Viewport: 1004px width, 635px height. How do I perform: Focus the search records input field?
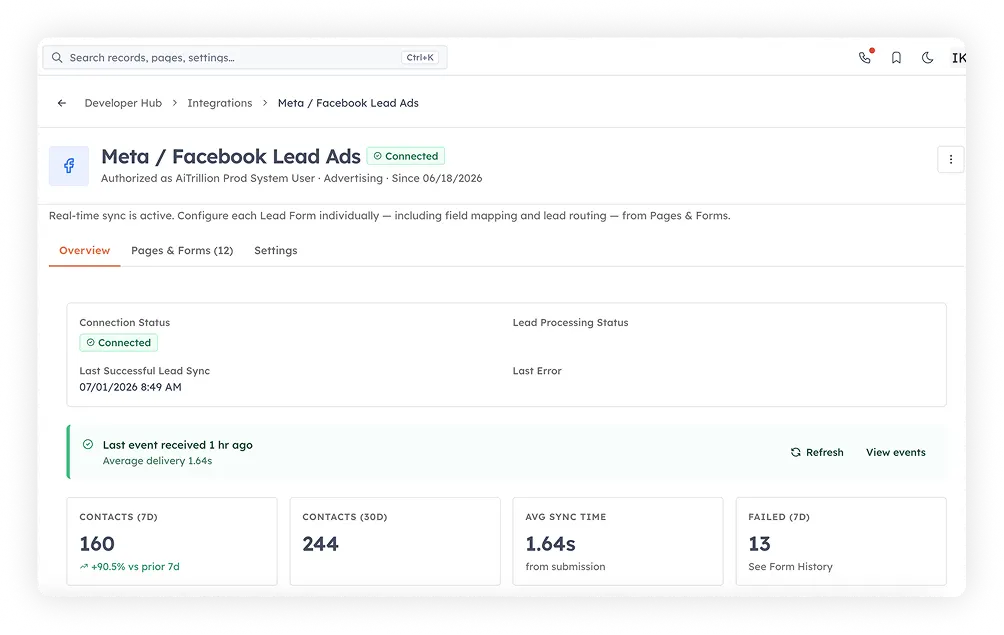(x=245, y=58)
